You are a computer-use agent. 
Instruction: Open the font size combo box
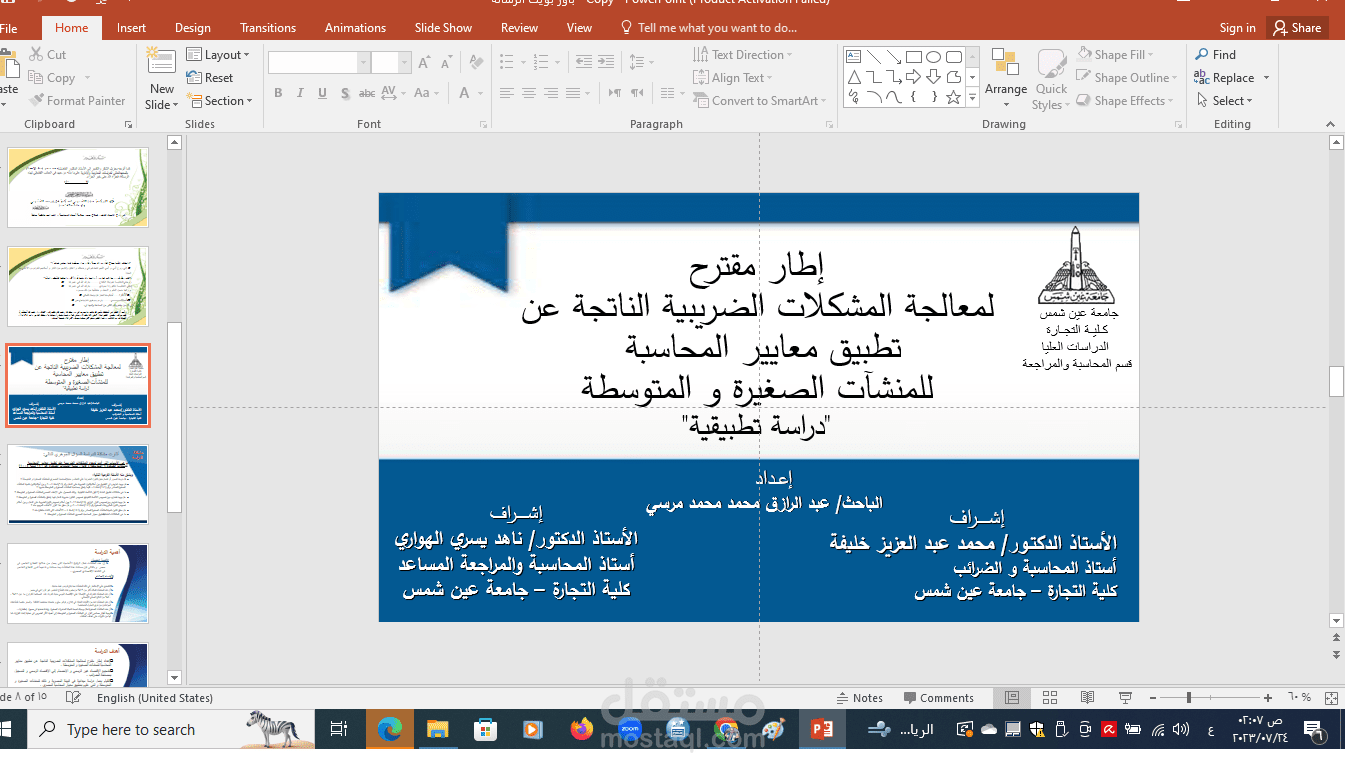click(x=391, y=63)
